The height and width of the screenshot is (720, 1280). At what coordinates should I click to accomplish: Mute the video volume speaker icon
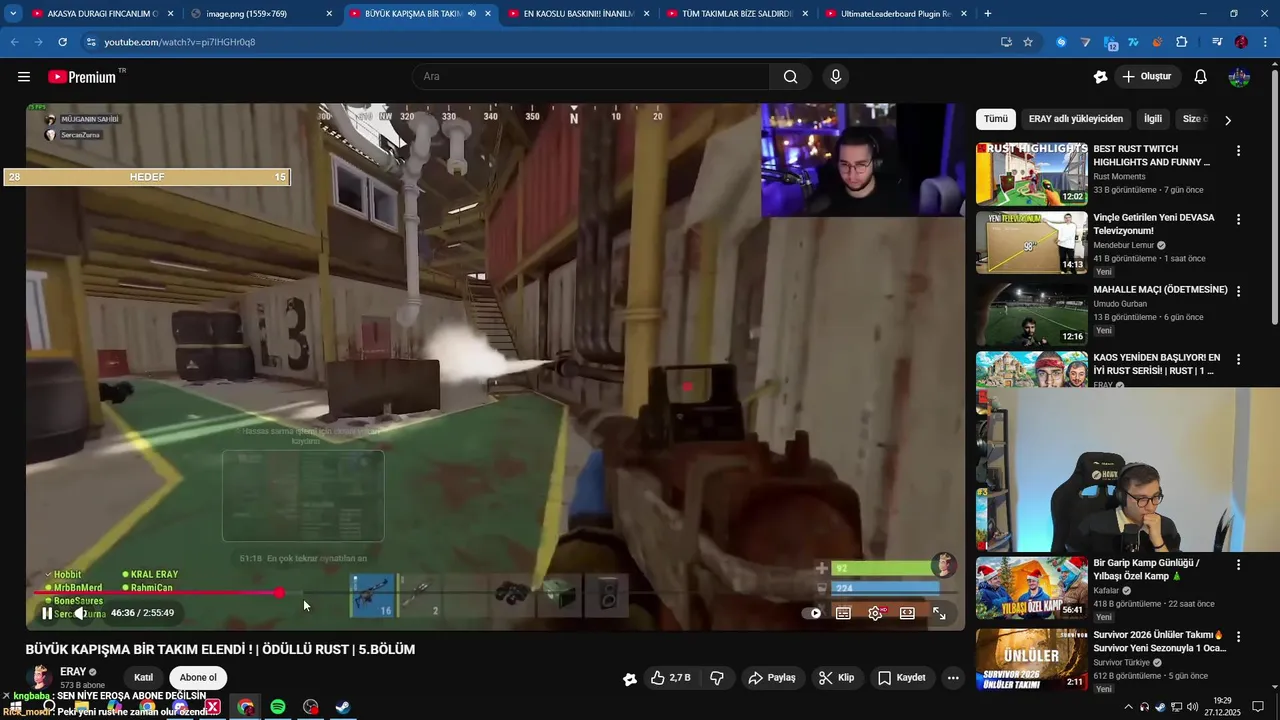[80, 613]
